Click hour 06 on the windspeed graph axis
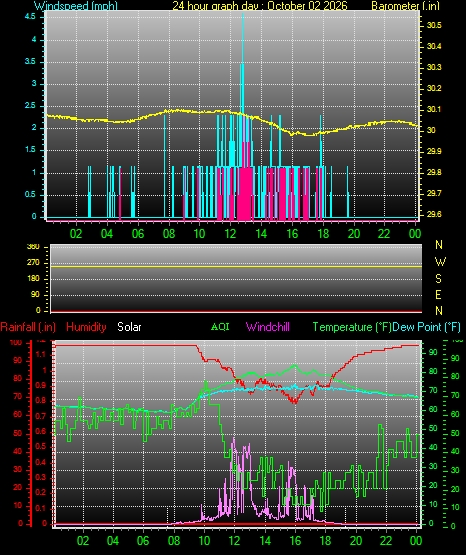Image resolution: width=466 pixels, height=555 pixels. point(138,234)
